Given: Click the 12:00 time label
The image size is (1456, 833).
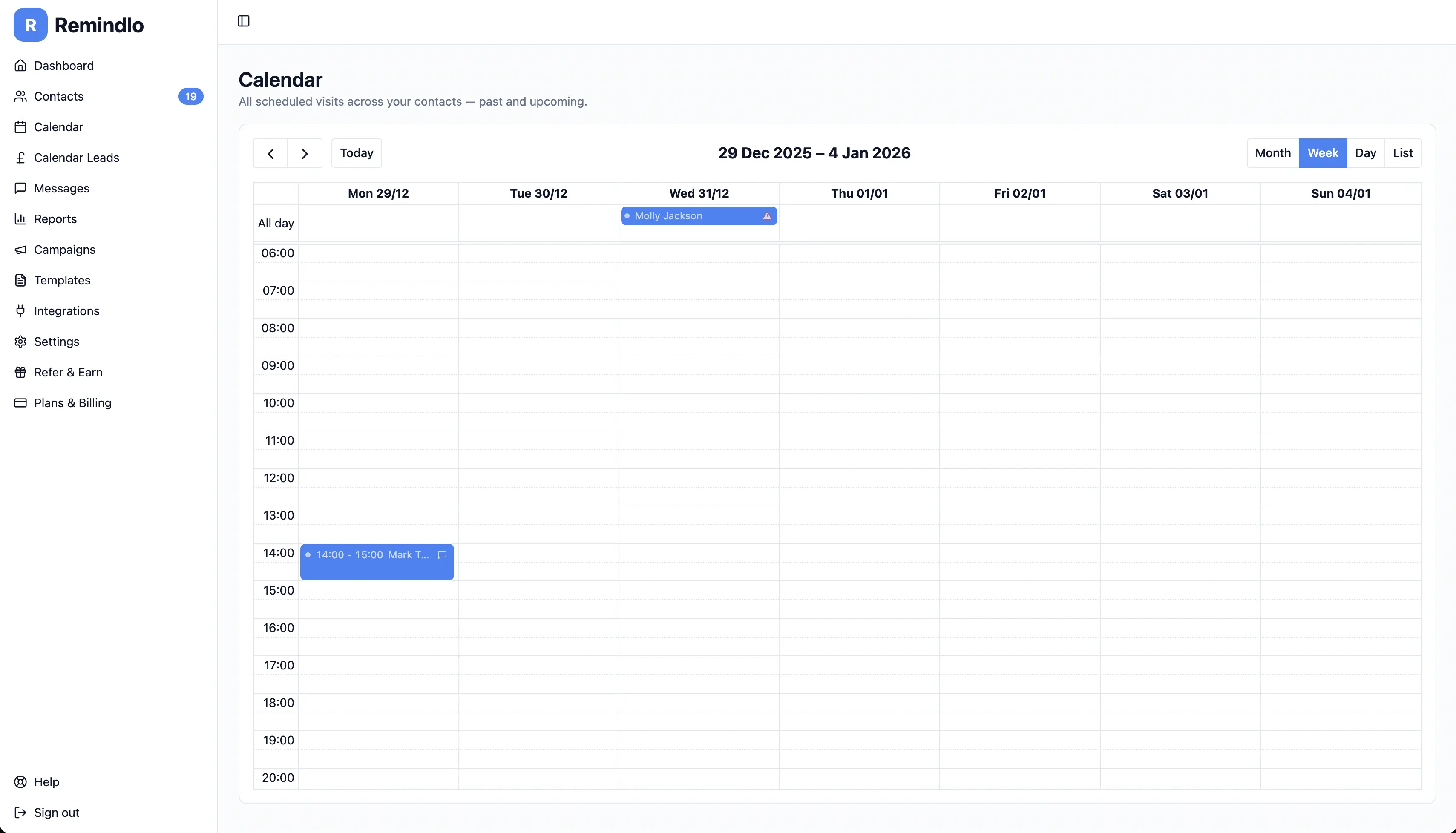Looking at the screenshot, I should pos(279,478).
